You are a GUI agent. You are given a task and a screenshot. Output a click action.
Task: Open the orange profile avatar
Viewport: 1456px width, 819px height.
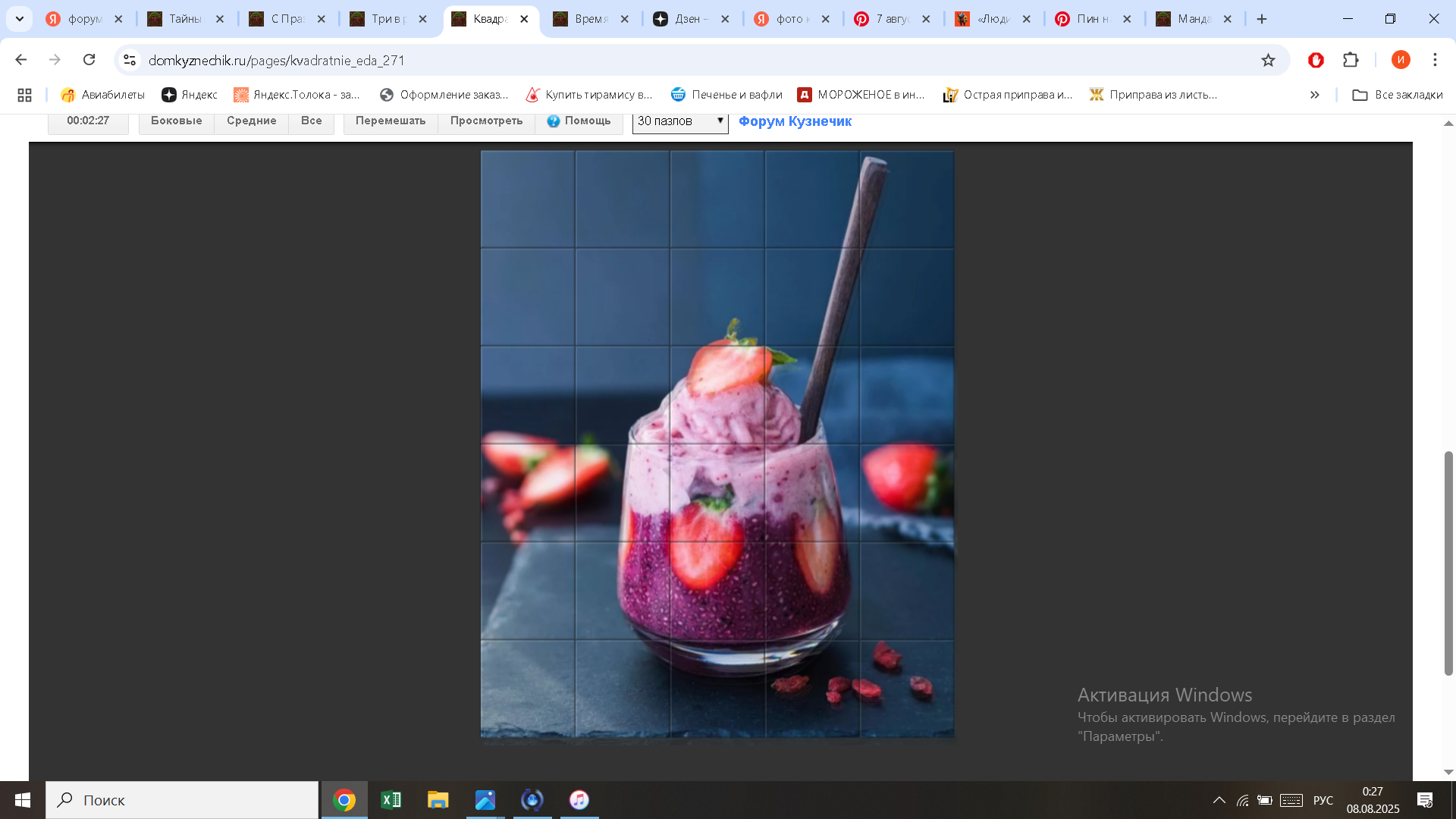coord(1401,60)
